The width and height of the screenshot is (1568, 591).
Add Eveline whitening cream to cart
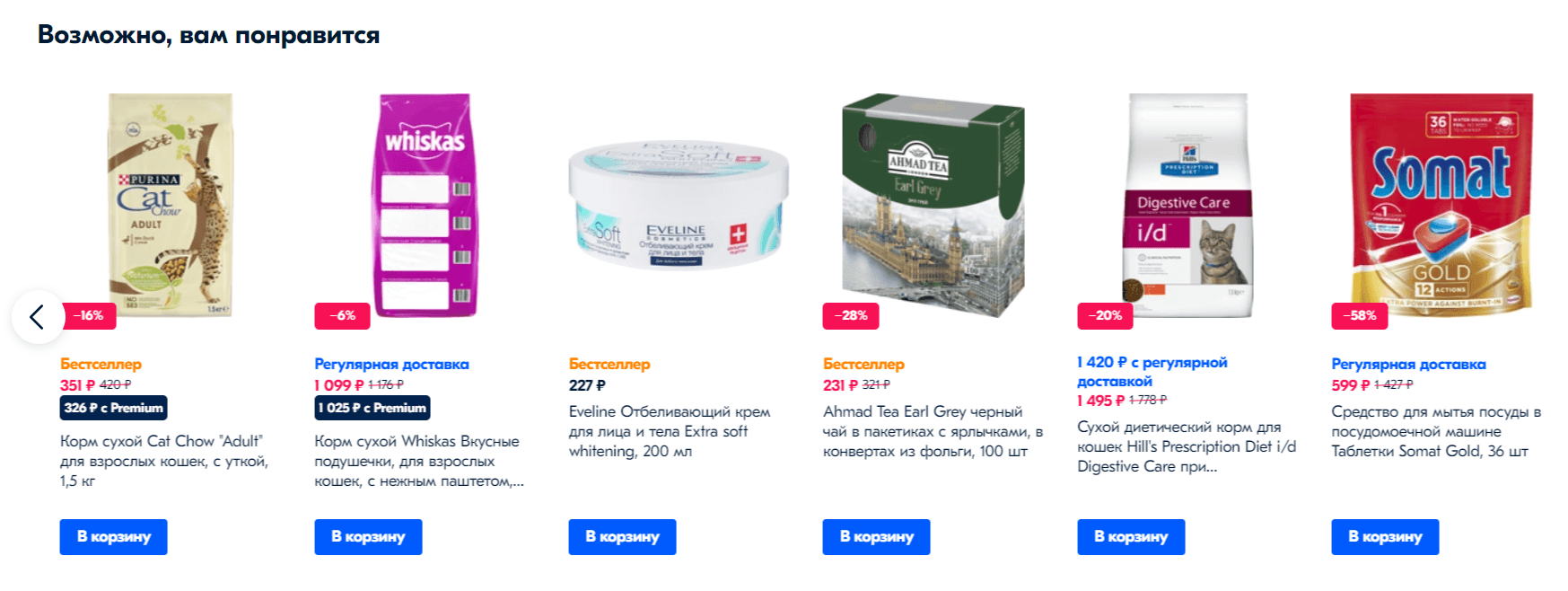pos(622,536)
